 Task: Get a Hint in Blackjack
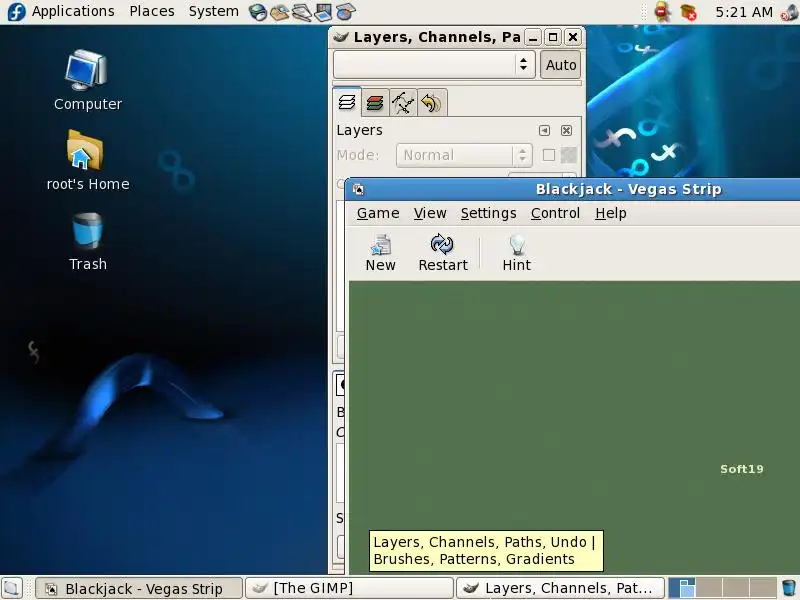point(516,253)
